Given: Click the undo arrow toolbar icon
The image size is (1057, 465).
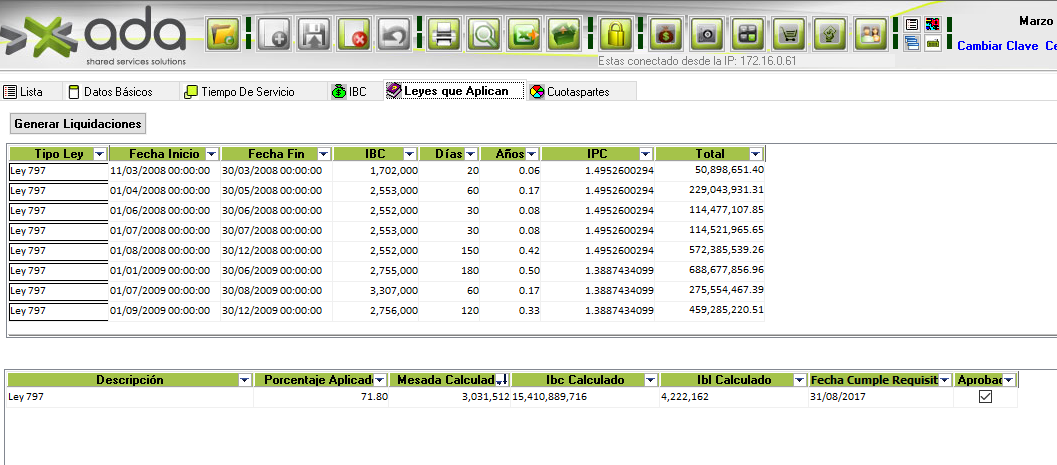Looking at the screenshot, I should click(x=397, y=35).
